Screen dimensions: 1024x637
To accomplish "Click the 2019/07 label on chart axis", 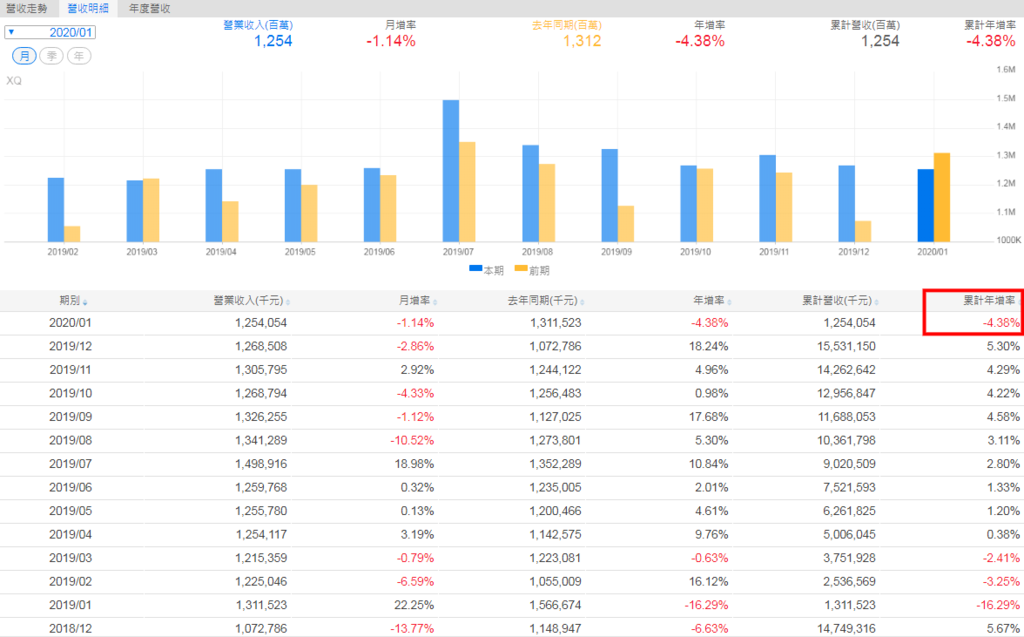I will 458,252.
